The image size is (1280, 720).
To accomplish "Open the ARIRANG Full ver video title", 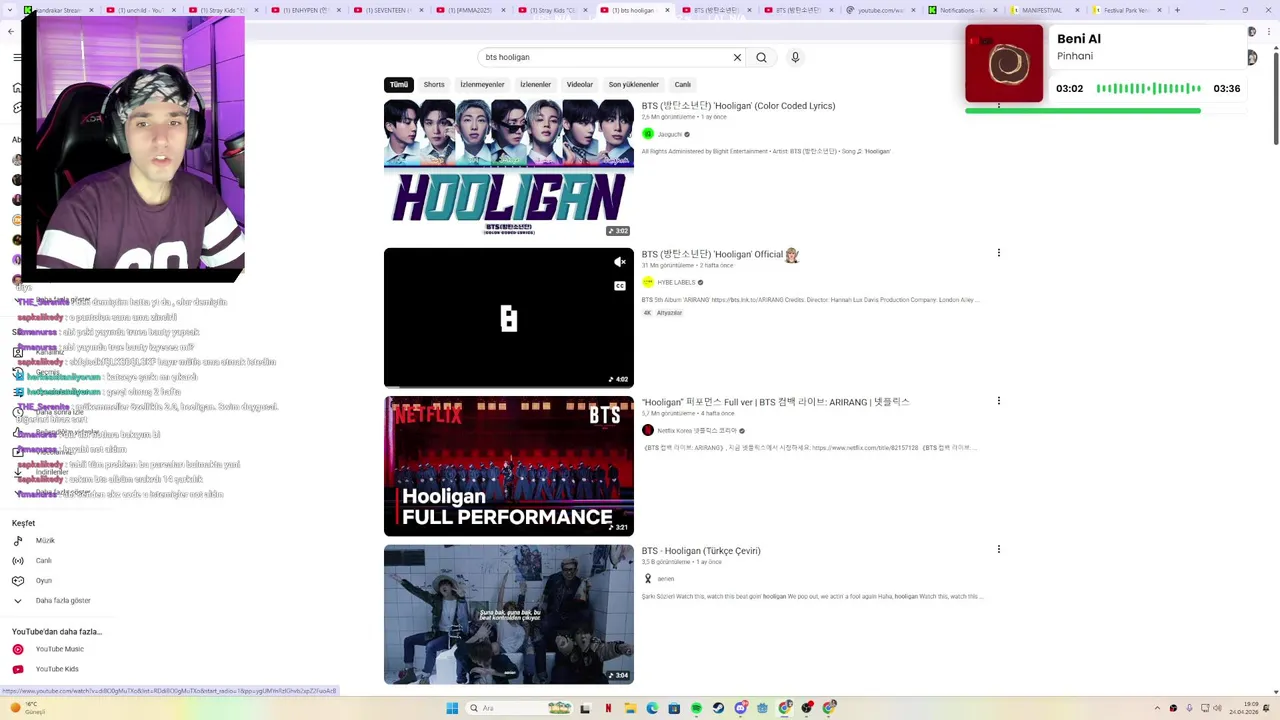I will pos(776,402).
